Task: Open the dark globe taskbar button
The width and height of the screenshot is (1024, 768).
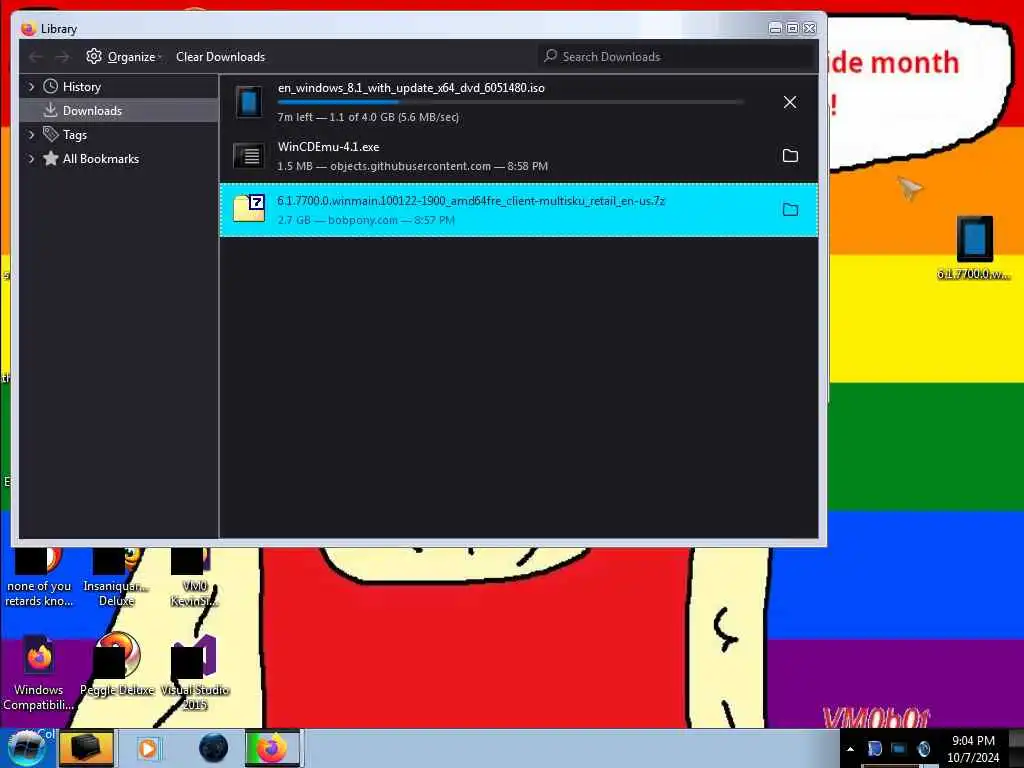Action: 213,748
